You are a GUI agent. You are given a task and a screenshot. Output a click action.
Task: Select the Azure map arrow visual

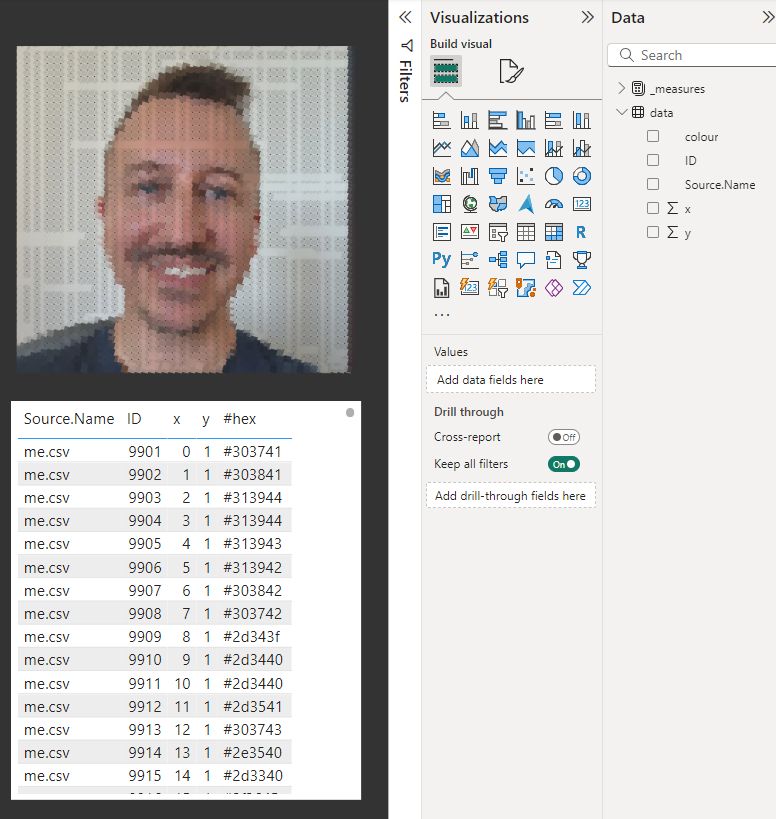(526, 204)
